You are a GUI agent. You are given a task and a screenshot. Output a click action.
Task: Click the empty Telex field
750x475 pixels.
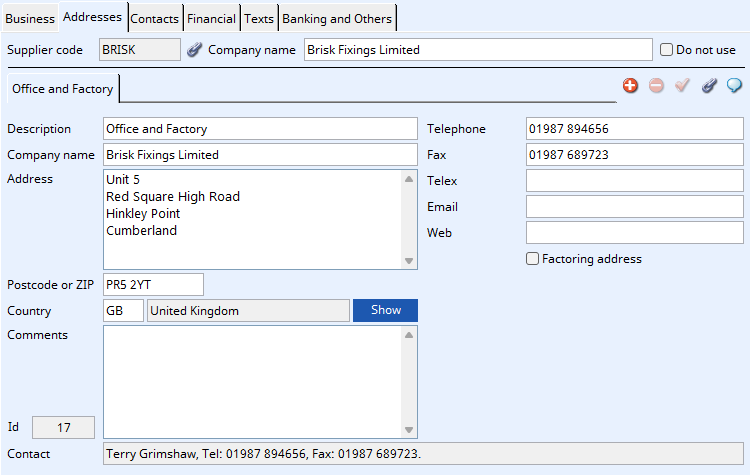click(x=635, y=181)
